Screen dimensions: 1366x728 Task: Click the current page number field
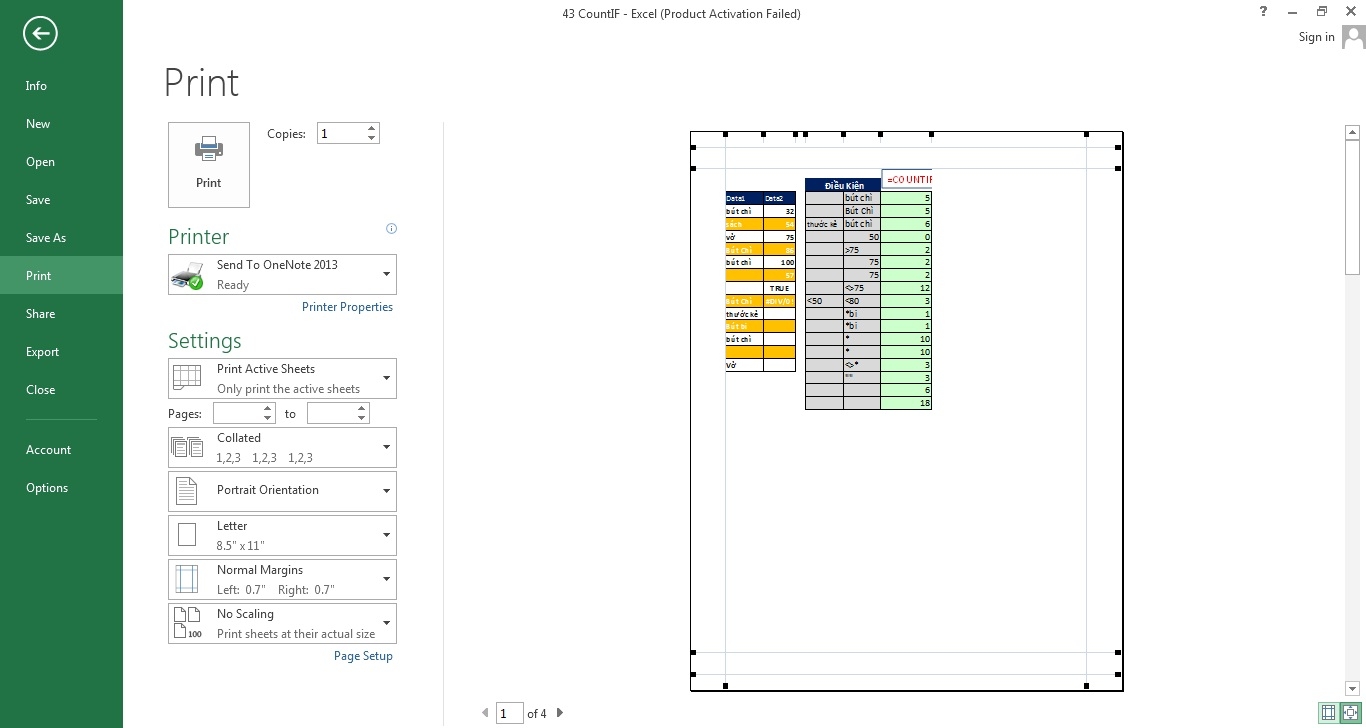tap(509, 713)
